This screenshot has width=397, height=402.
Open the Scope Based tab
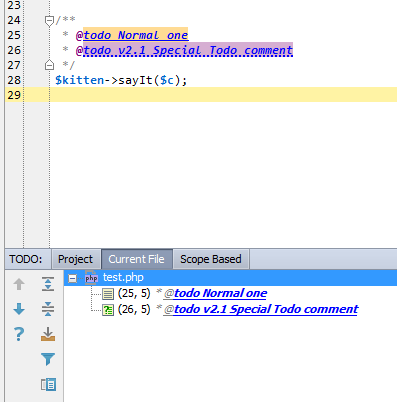(x=211, y=259)
